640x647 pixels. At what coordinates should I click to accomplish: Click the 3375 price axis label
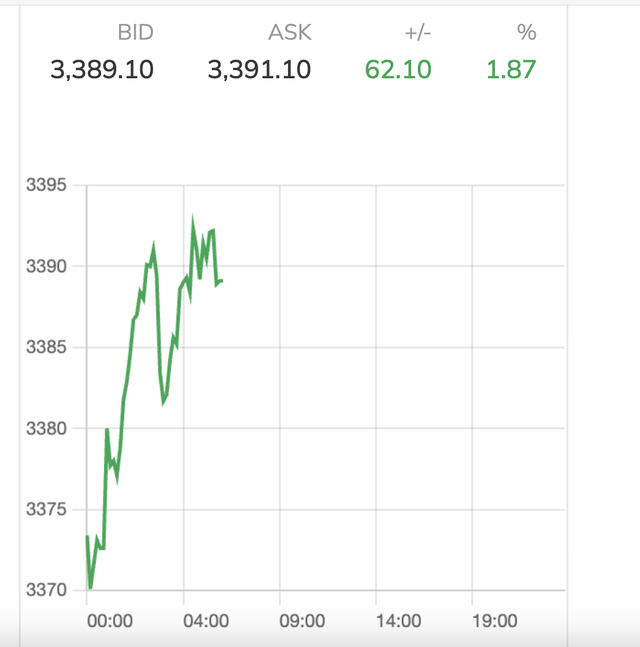point(45,510)
